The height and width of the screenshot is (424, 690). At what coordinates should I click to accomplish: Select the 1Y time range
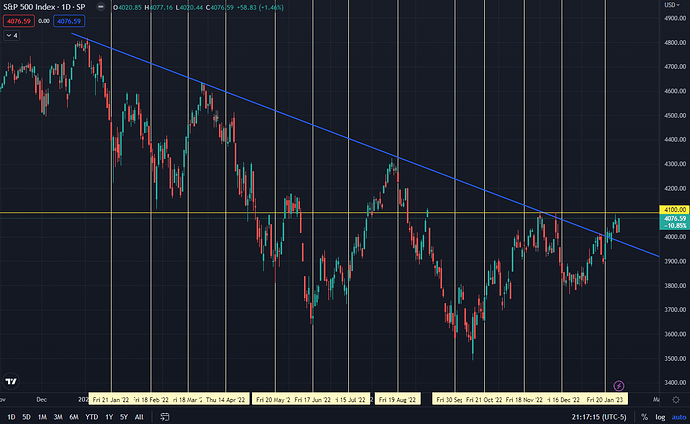(109, 417)
